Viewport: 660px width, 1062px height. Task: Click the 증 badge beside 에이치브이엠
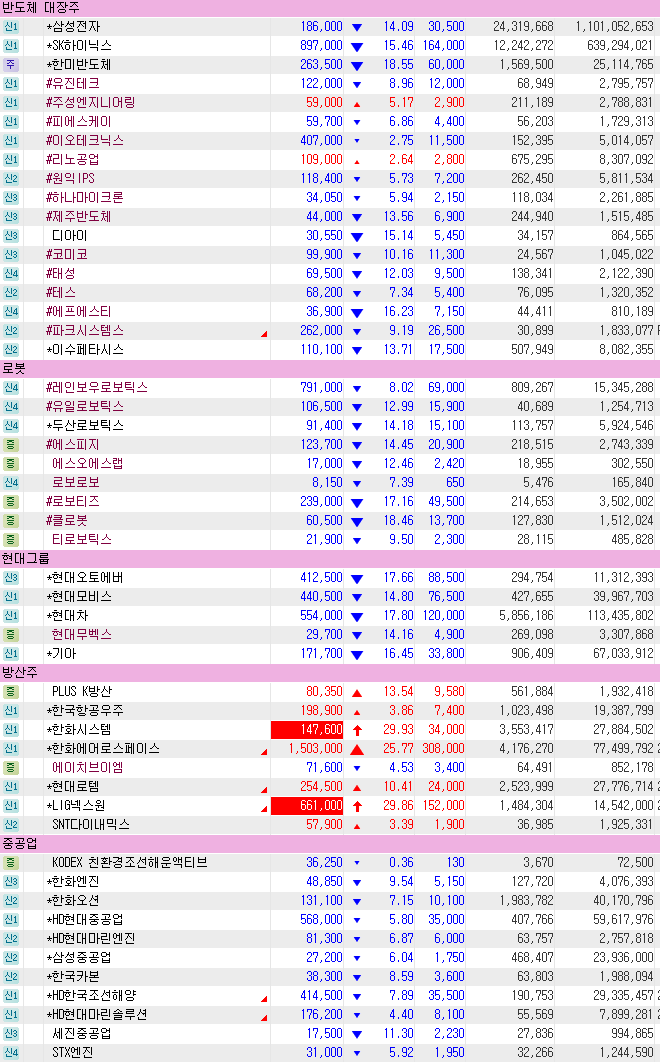coord(11,767)
